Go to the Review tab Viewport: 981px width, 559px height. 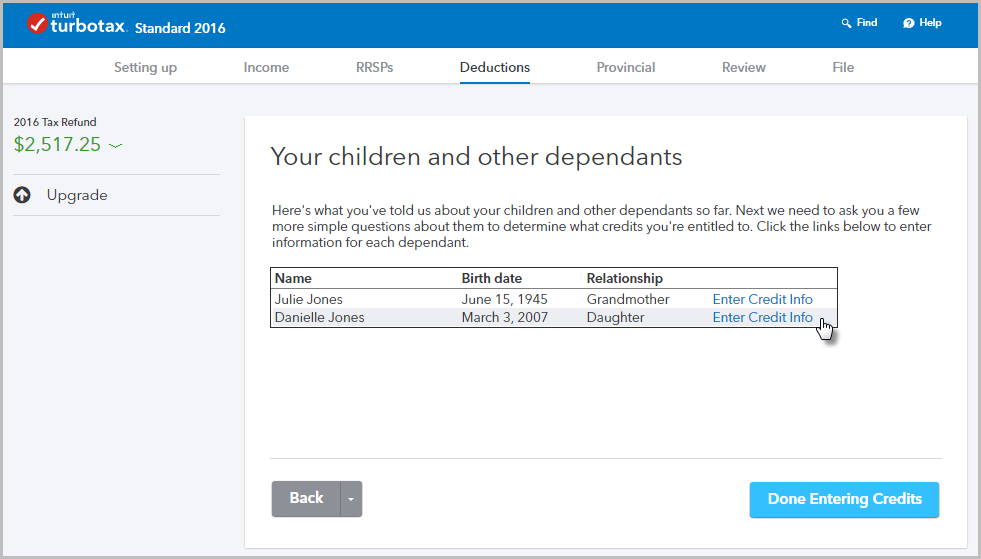[x=743, y=67]
